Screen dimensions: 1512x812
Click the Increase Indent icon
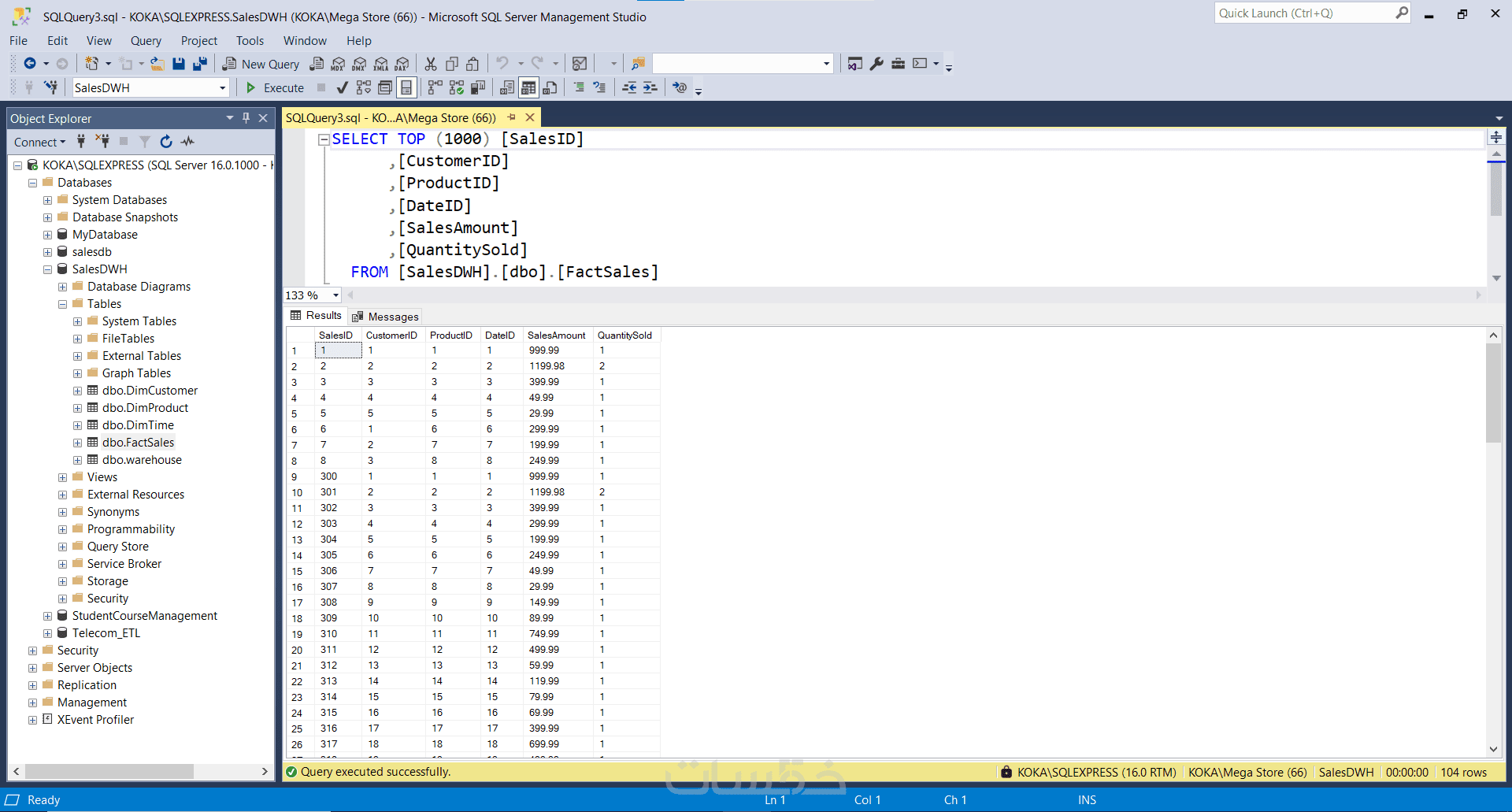(x=650, y=87)
